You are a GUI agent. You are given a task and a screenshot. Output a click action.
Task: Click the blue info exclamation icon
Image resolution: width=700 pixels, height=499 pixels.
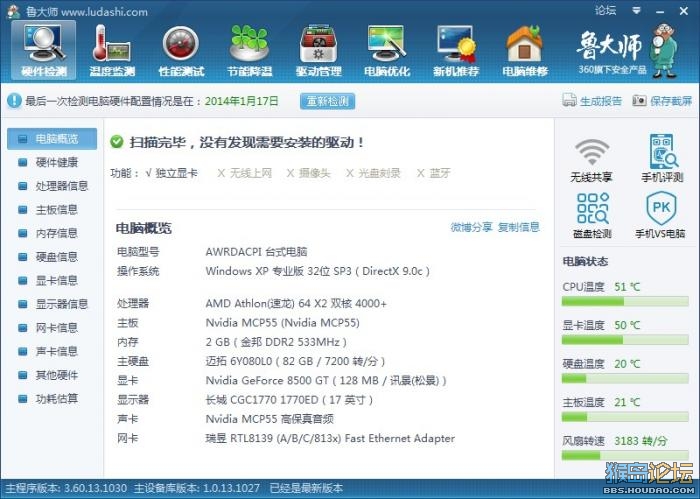14,100
